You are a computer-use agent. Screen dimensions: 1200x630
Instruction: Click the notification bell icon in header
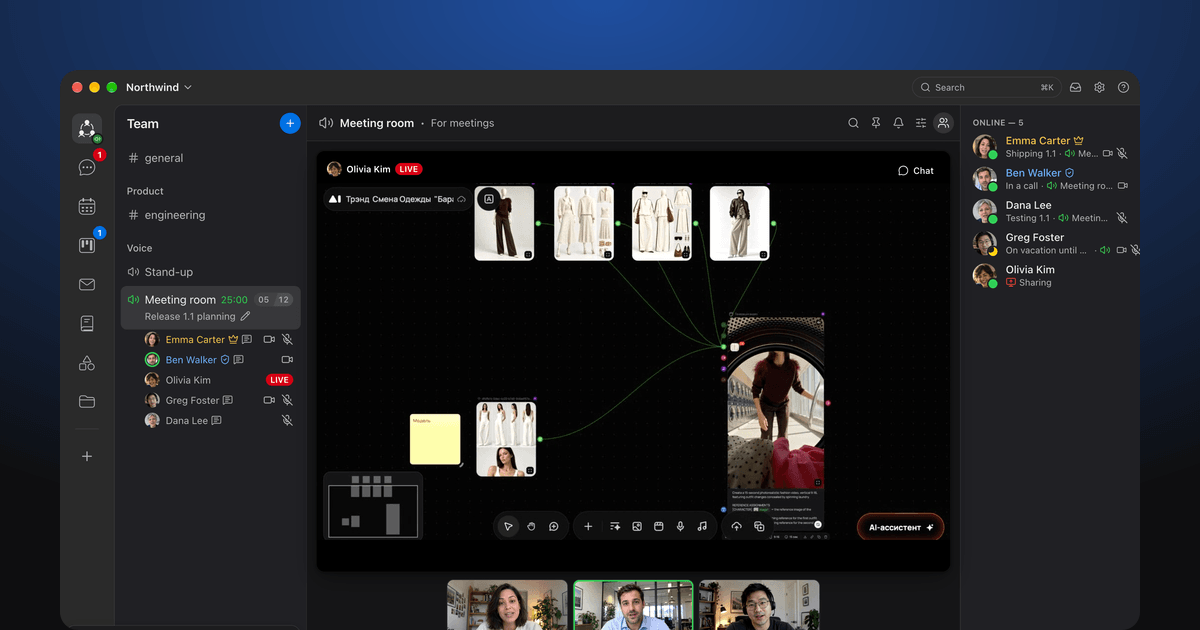click(898, 123)
